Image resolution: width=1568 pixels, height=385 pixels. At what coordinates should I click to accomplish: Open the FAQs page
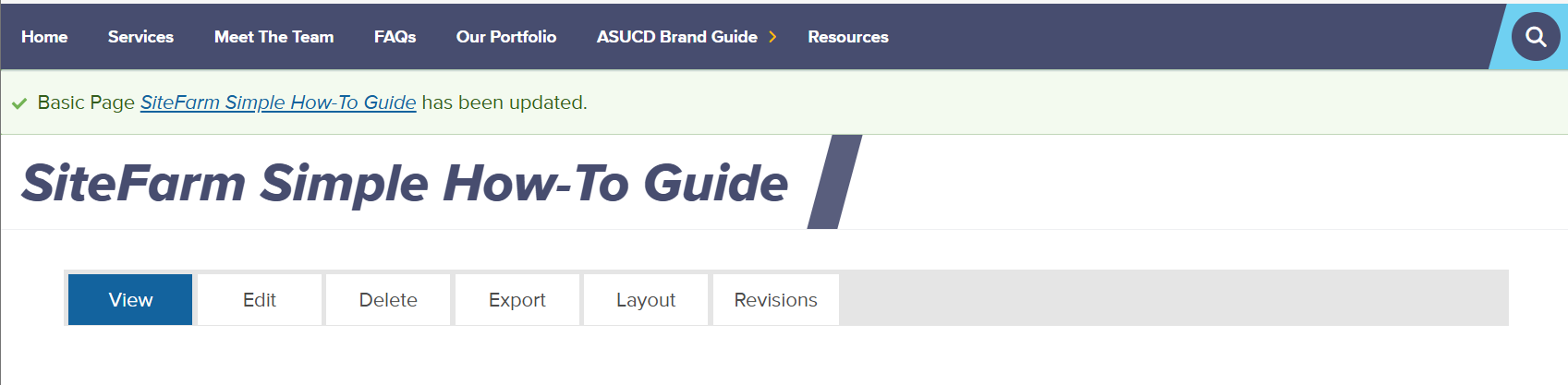pyautogui.click(x=395, y=37)
